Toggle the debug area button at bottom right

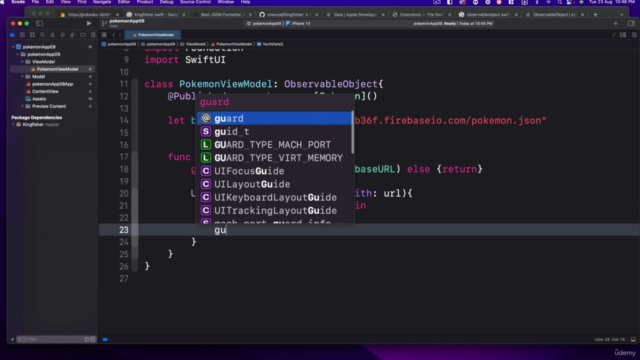pyautogui.click(x=633, y=340)
